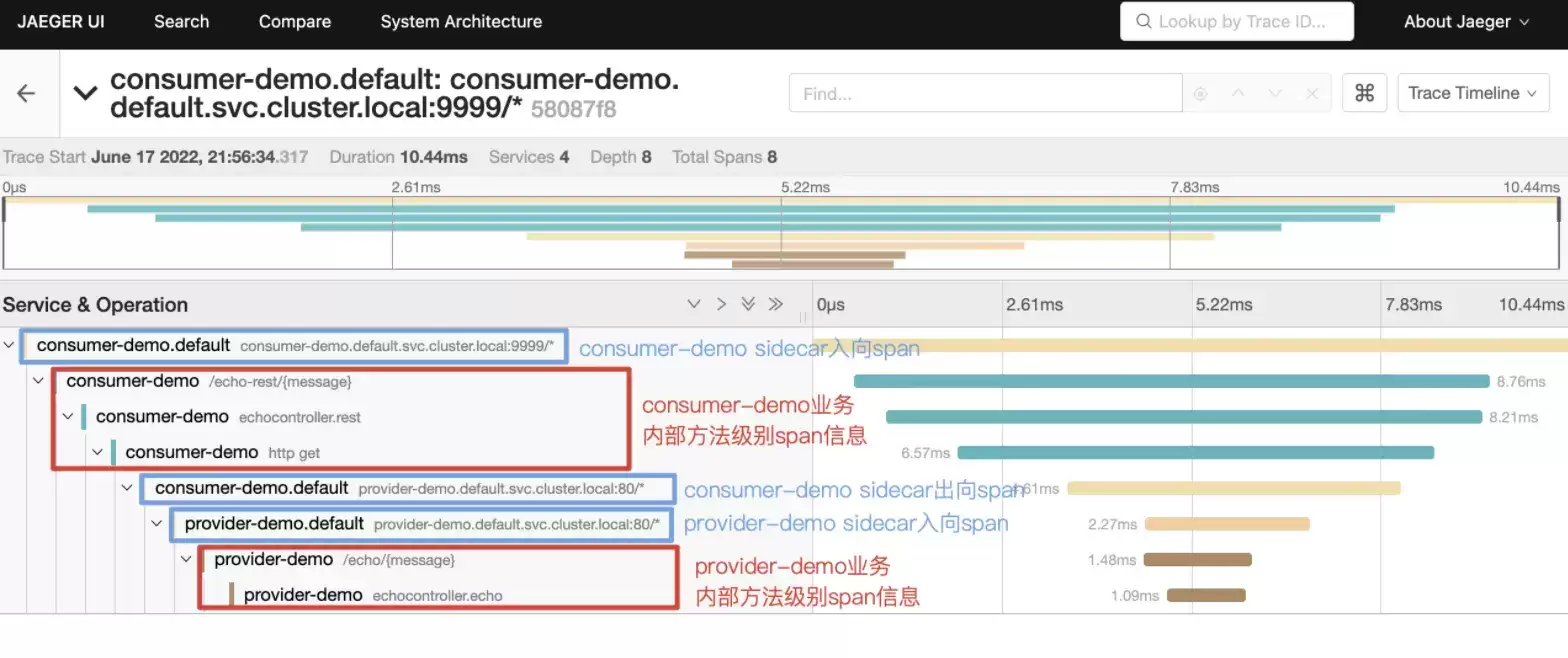Collapse the consumer-demo.default provider-demo outbound span chevron
The image size is (1568, 658).
pyautogui.click(x=127, y=488)
